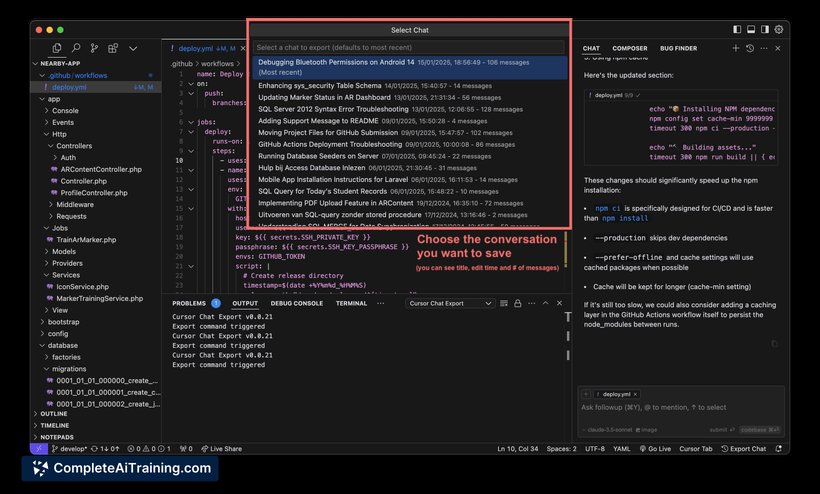Image resolution: width=820 pixels, height=494 pixels.
Task: Open the Source Control branch icon
Action: [94, 48]
